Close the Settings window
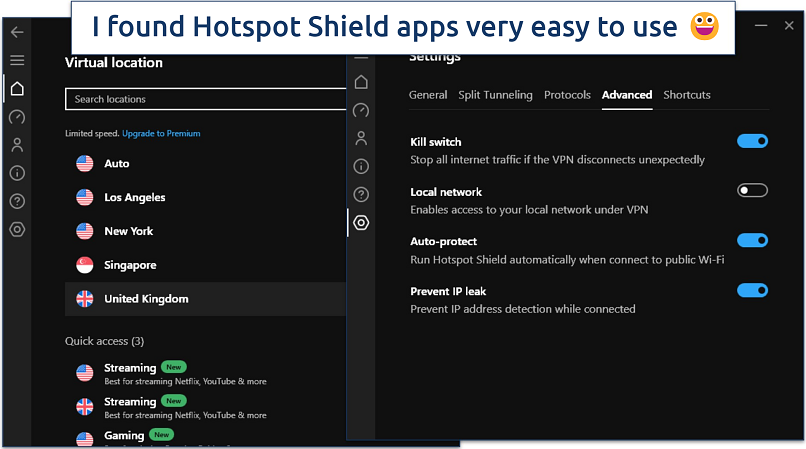The width and height of the screenshot is (806, 449). pos(789,25)
